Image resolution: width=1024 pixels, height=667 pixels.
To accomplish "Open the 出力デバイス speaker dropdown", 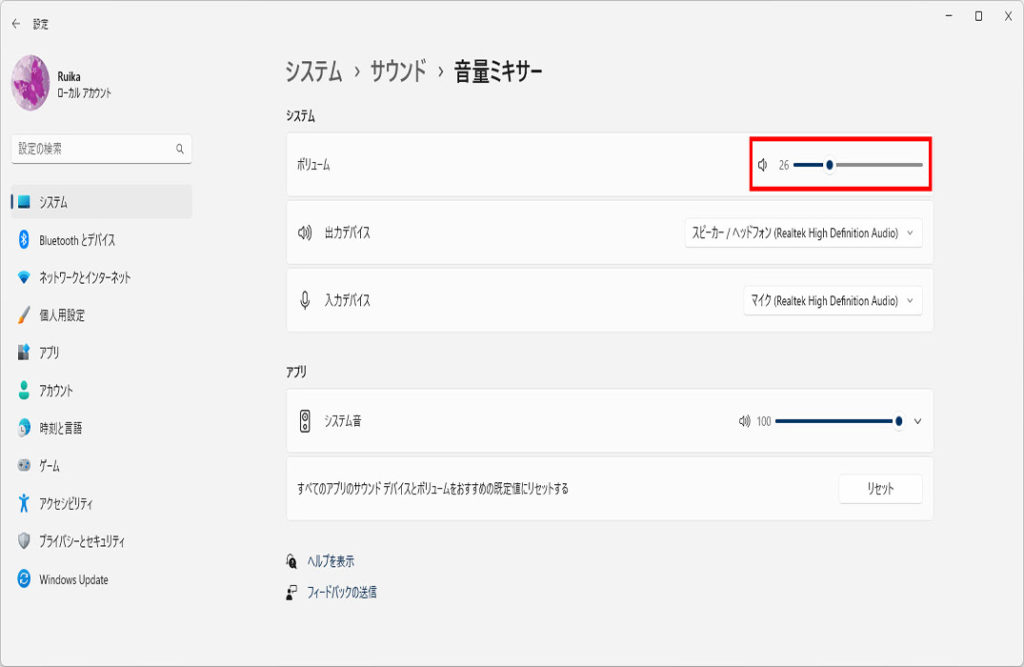I will [803, 233].
